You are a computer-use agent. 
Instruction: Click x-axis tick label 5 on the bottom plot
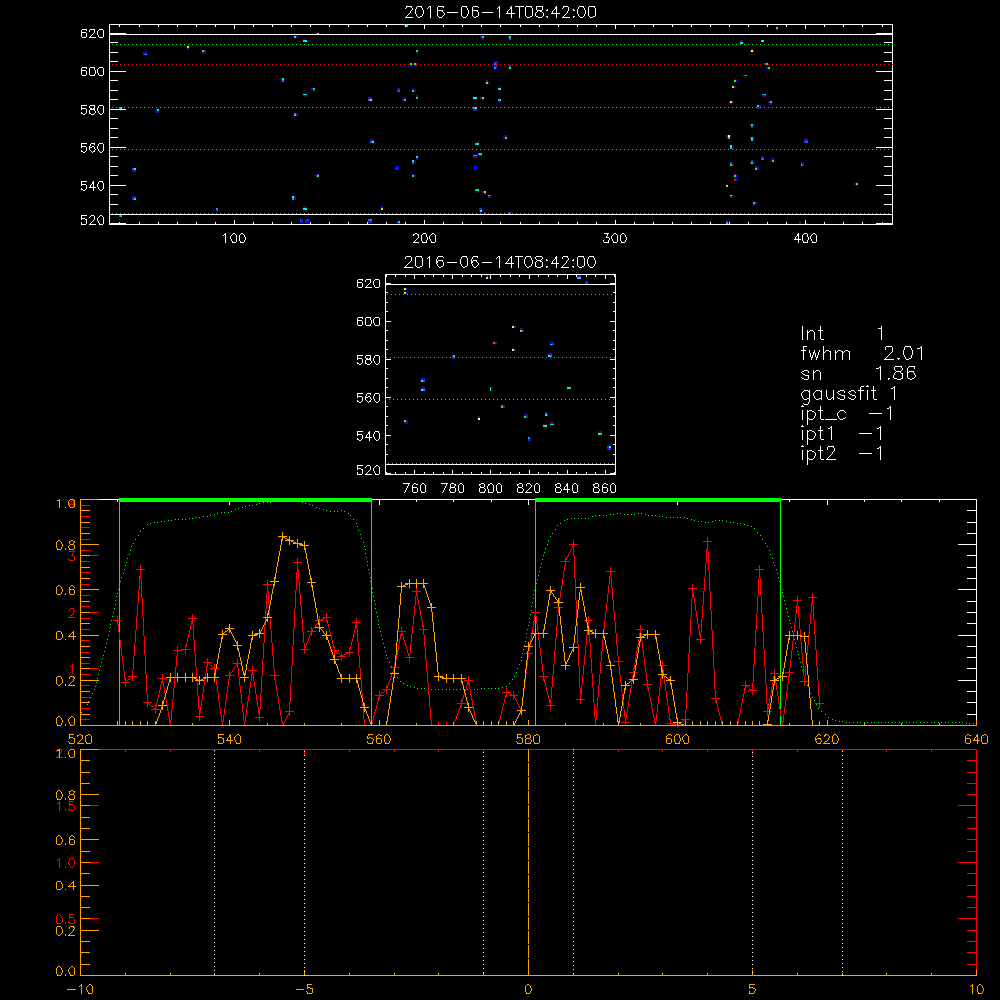pyautogui.click(x=753, y=989)
